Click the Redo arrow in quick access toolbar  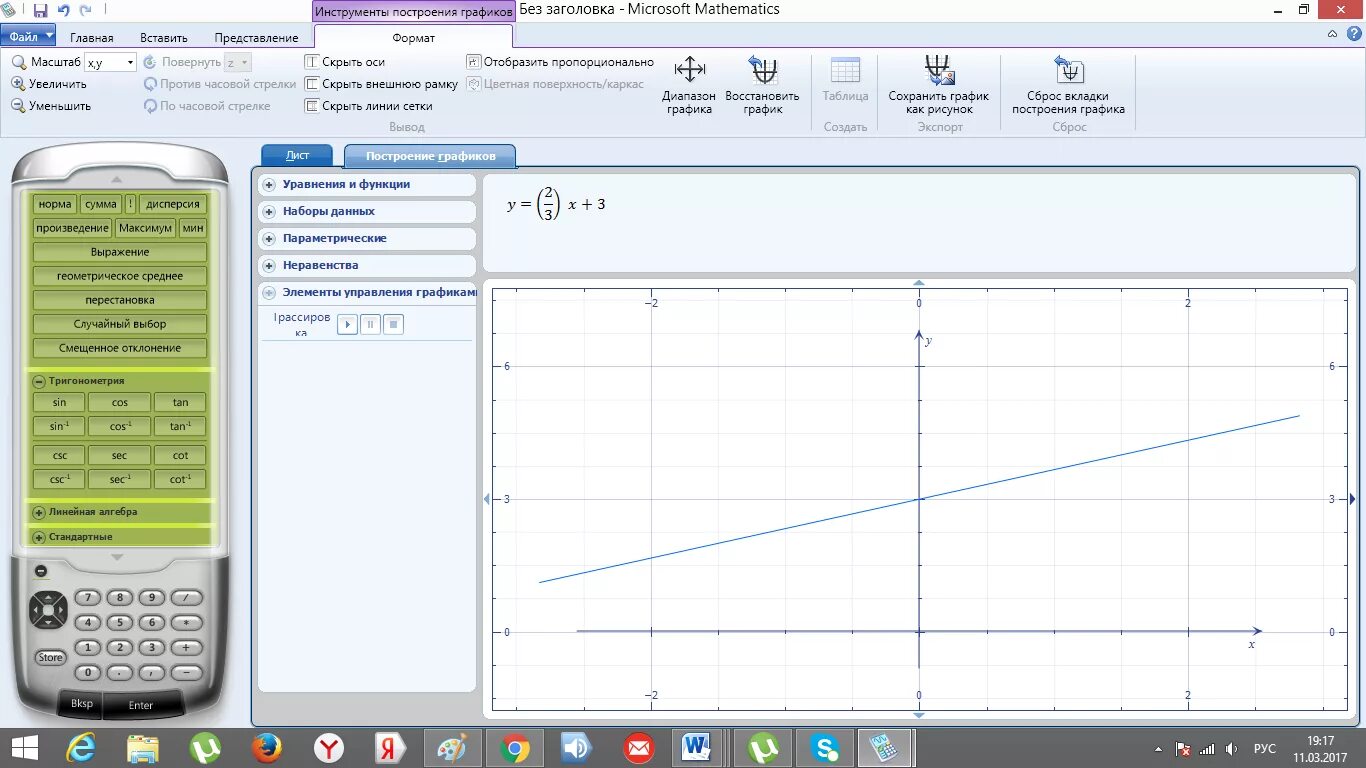coord(85,10)
